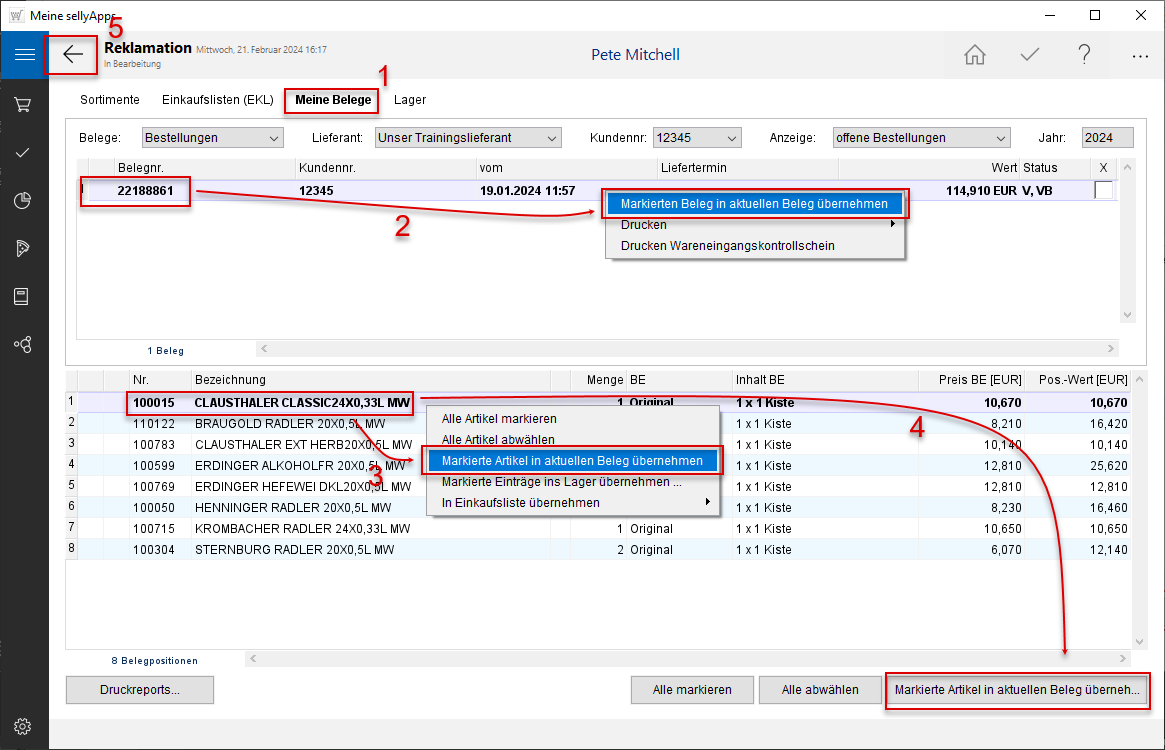Click the checkmark icon in left sidebar

tap(24, 153)
